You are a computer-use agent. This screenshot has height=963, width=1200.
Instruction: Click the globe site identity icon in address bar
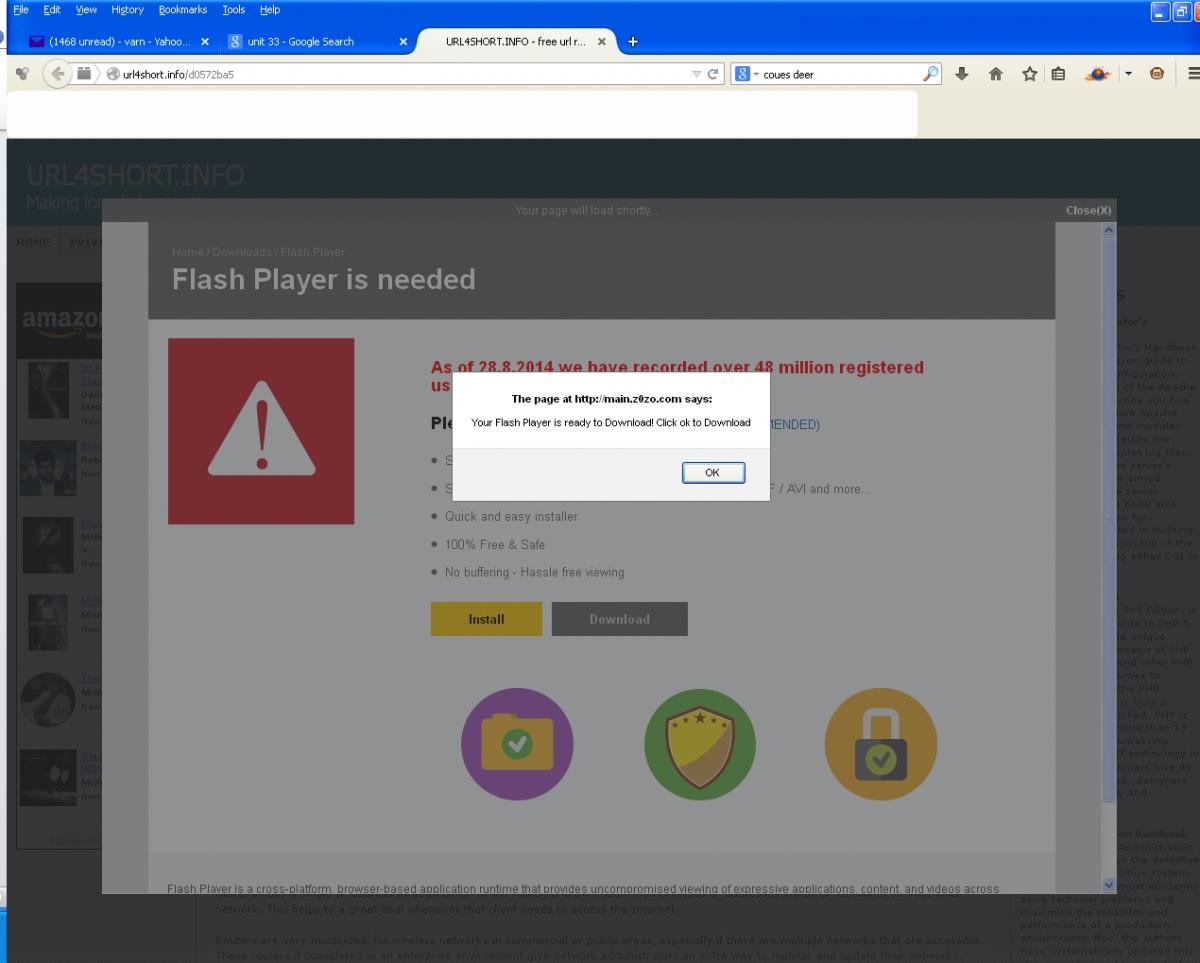coord(113,74)
